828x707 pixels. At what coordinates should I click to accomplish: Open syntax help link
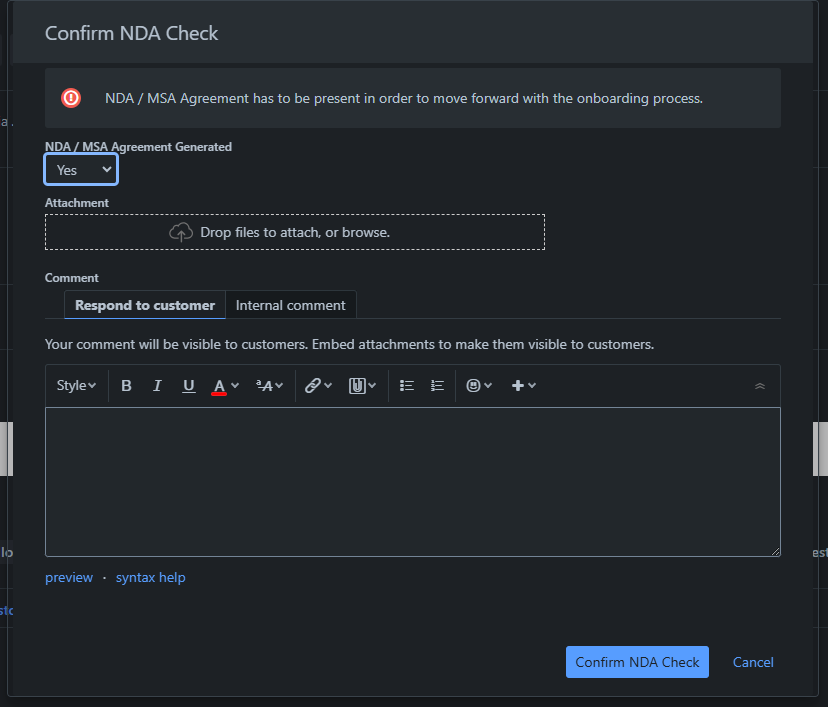150,578
